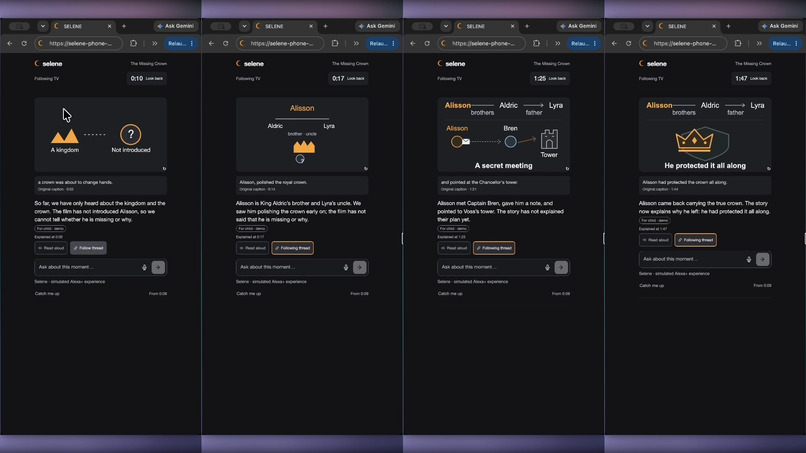
Task: Open extensions in the 0:10 window
Action: tap(134, 44)
